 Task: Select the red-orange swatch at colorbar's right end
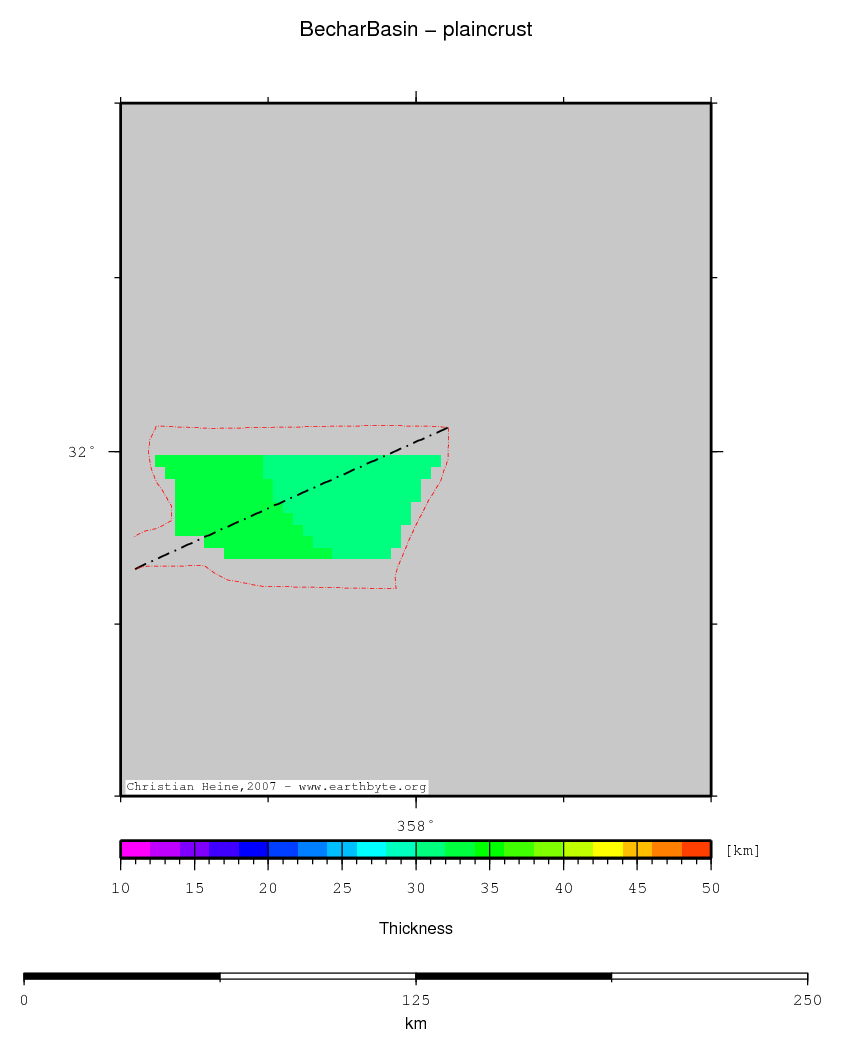pyautogui.click(x=696, y=849)
